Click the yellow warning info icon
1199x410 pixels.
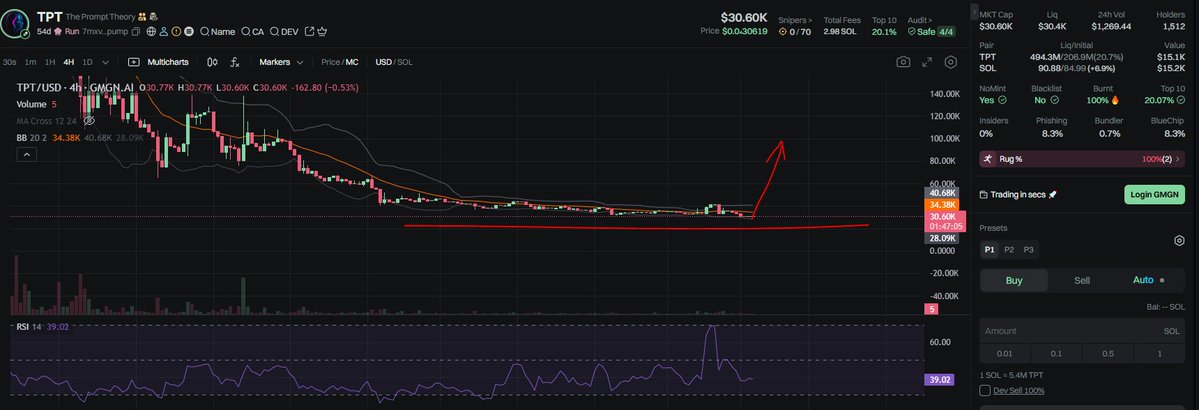pos(177,31)
